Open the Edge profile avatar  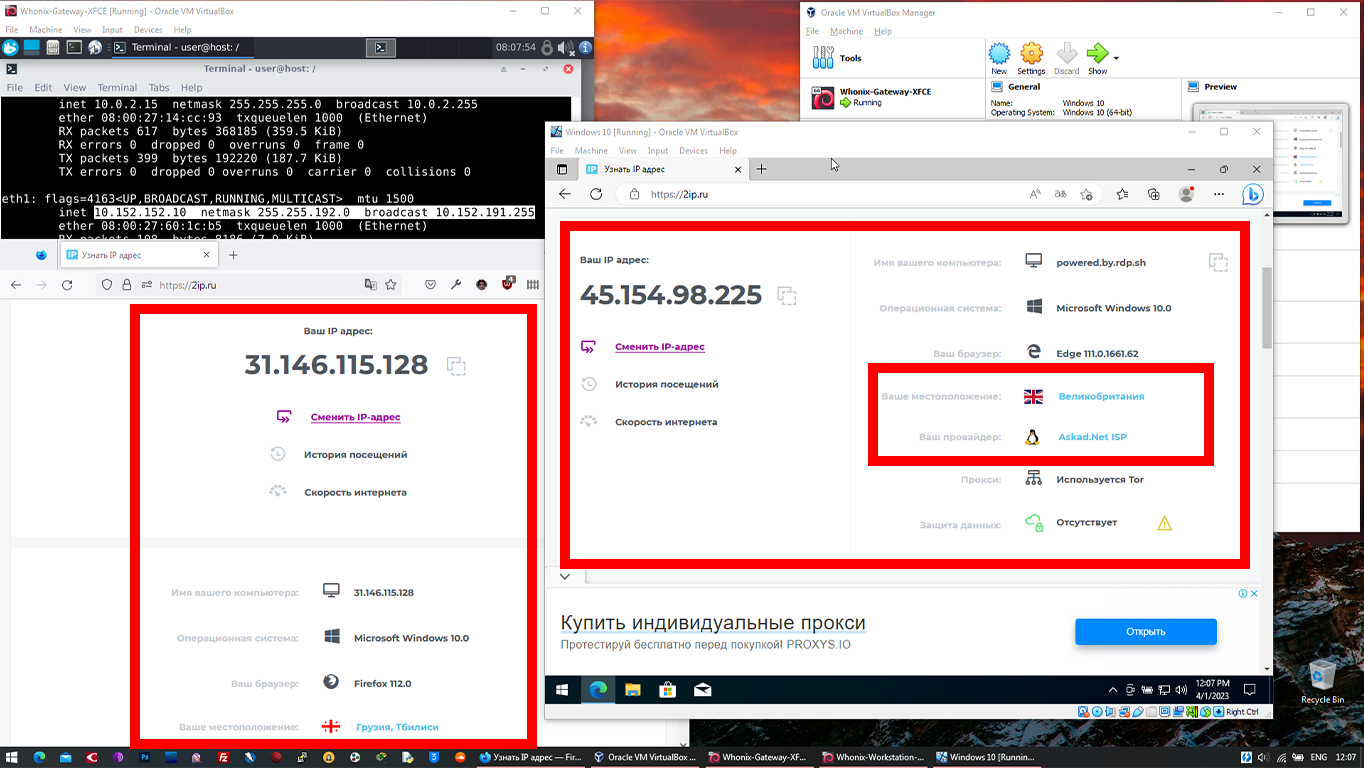click(1186, 194)
